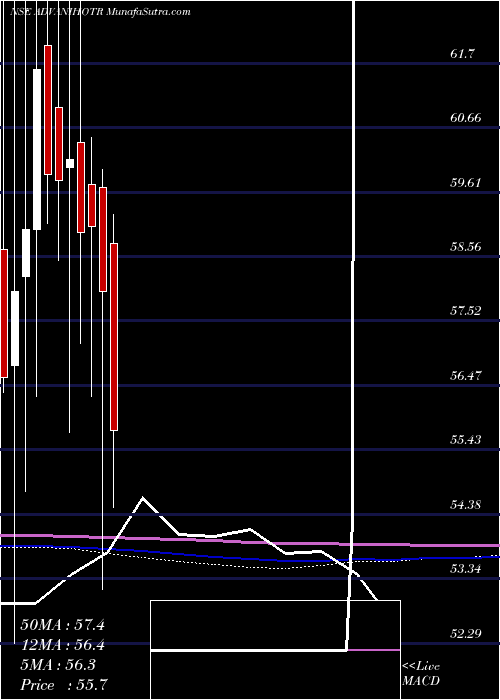Viewport: 500px width, 700px height.
Task: Click the 53.34 price axis label
Action: pos(466,569)
